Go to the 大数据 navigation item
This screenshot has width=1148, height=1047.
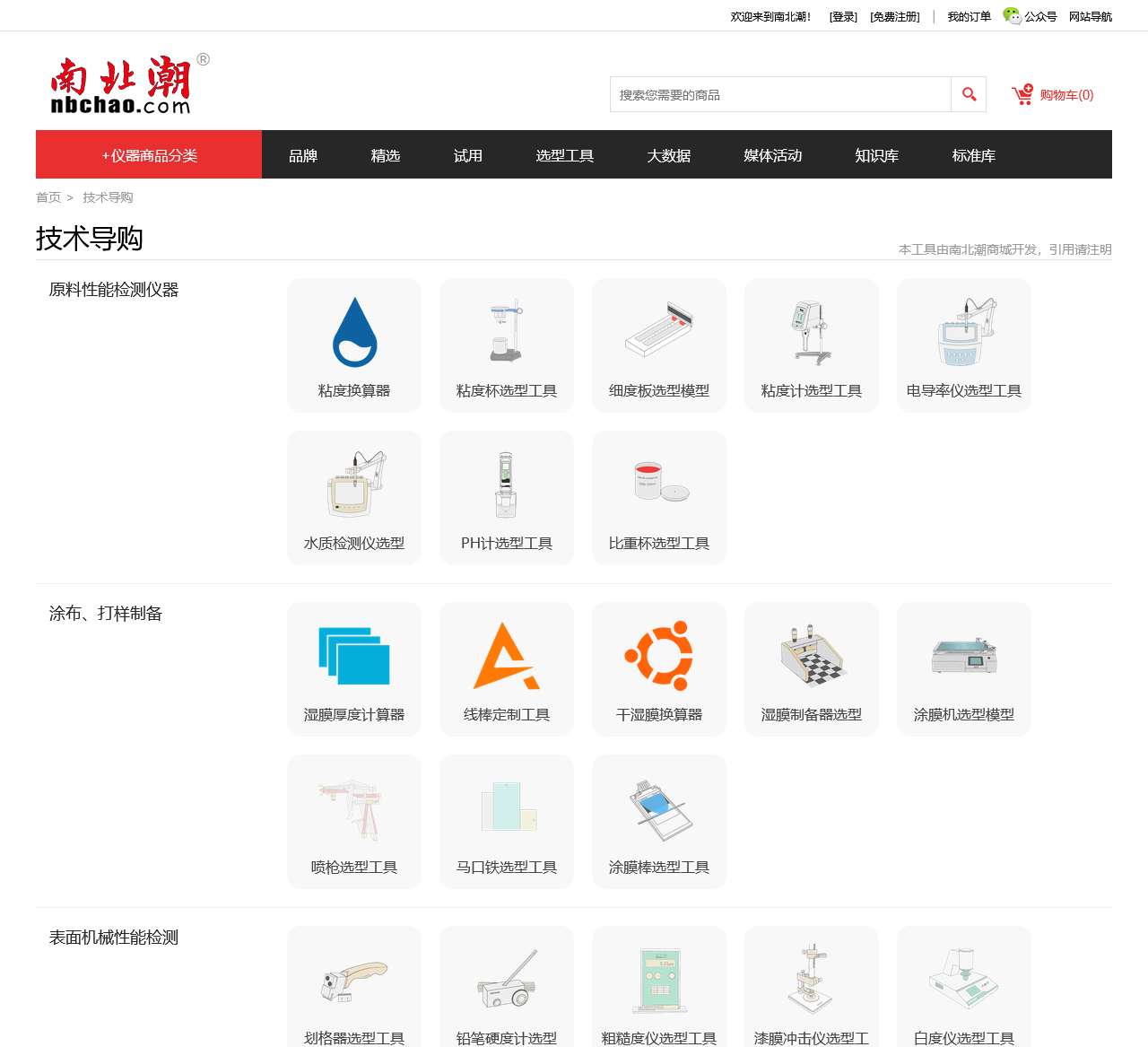point(669,155)
